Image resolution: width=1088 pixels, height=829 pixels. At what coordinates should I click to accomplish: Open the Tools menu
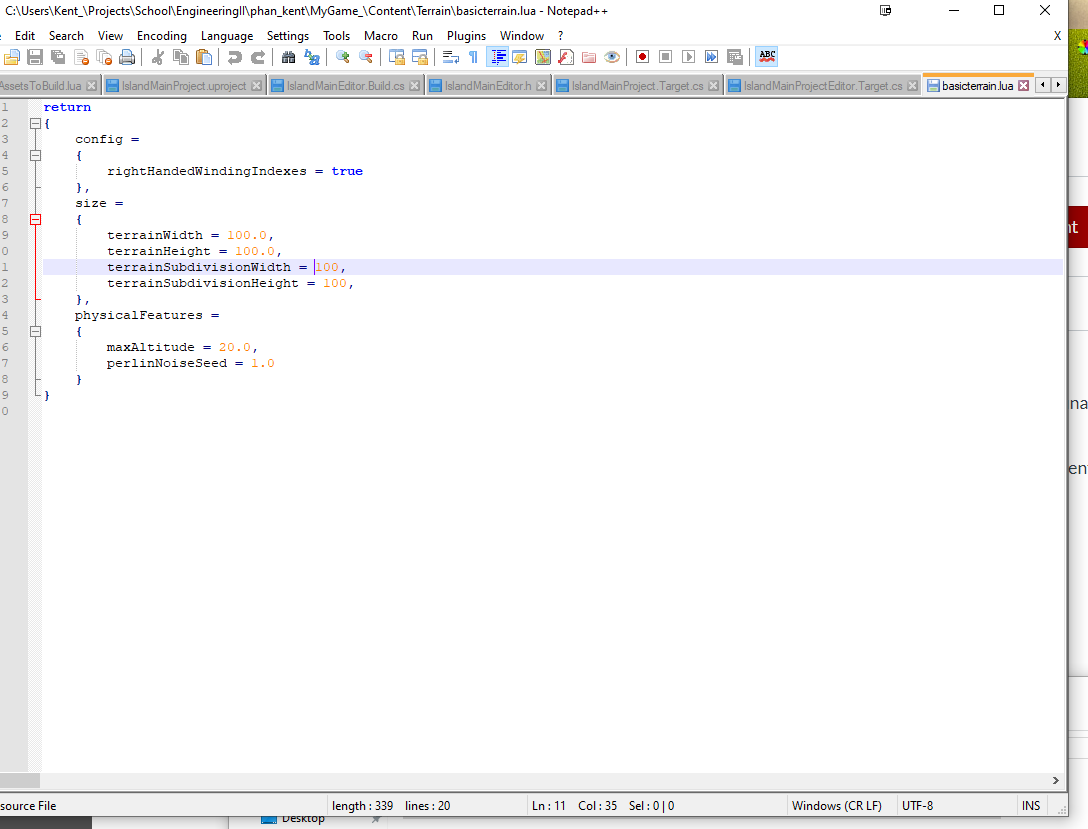pos(337,36)
